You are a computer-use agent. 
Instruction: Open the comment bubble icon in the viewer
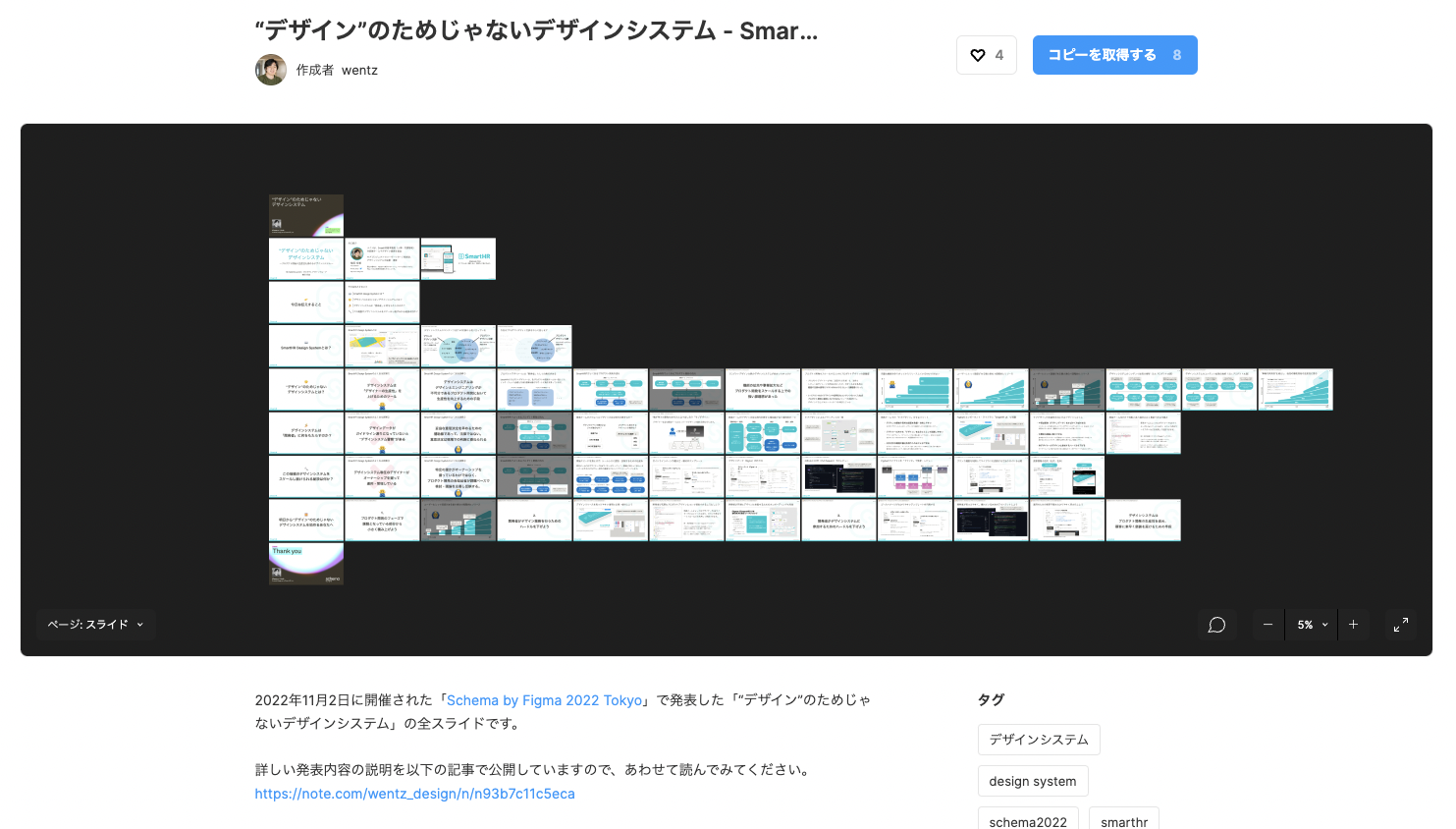click(1216, 624)
